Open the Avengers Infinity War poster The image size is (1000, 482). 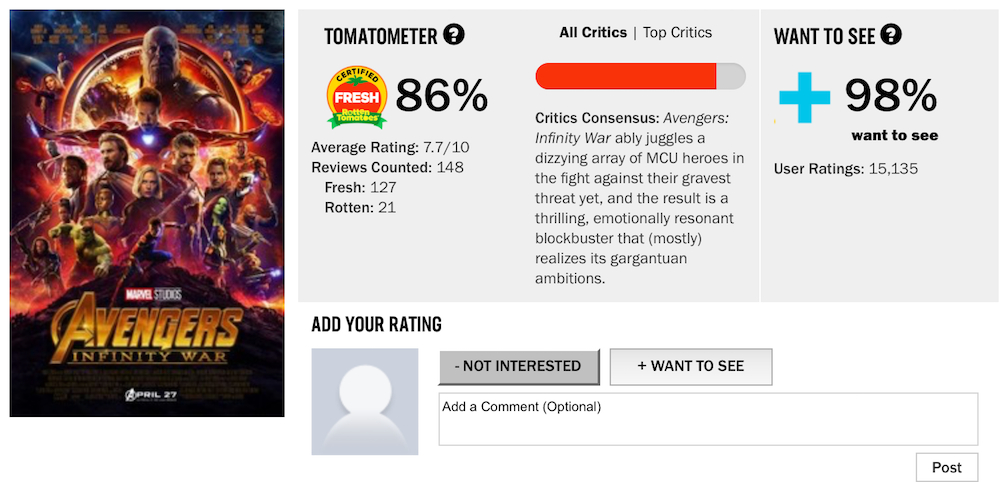click(147, 213)
